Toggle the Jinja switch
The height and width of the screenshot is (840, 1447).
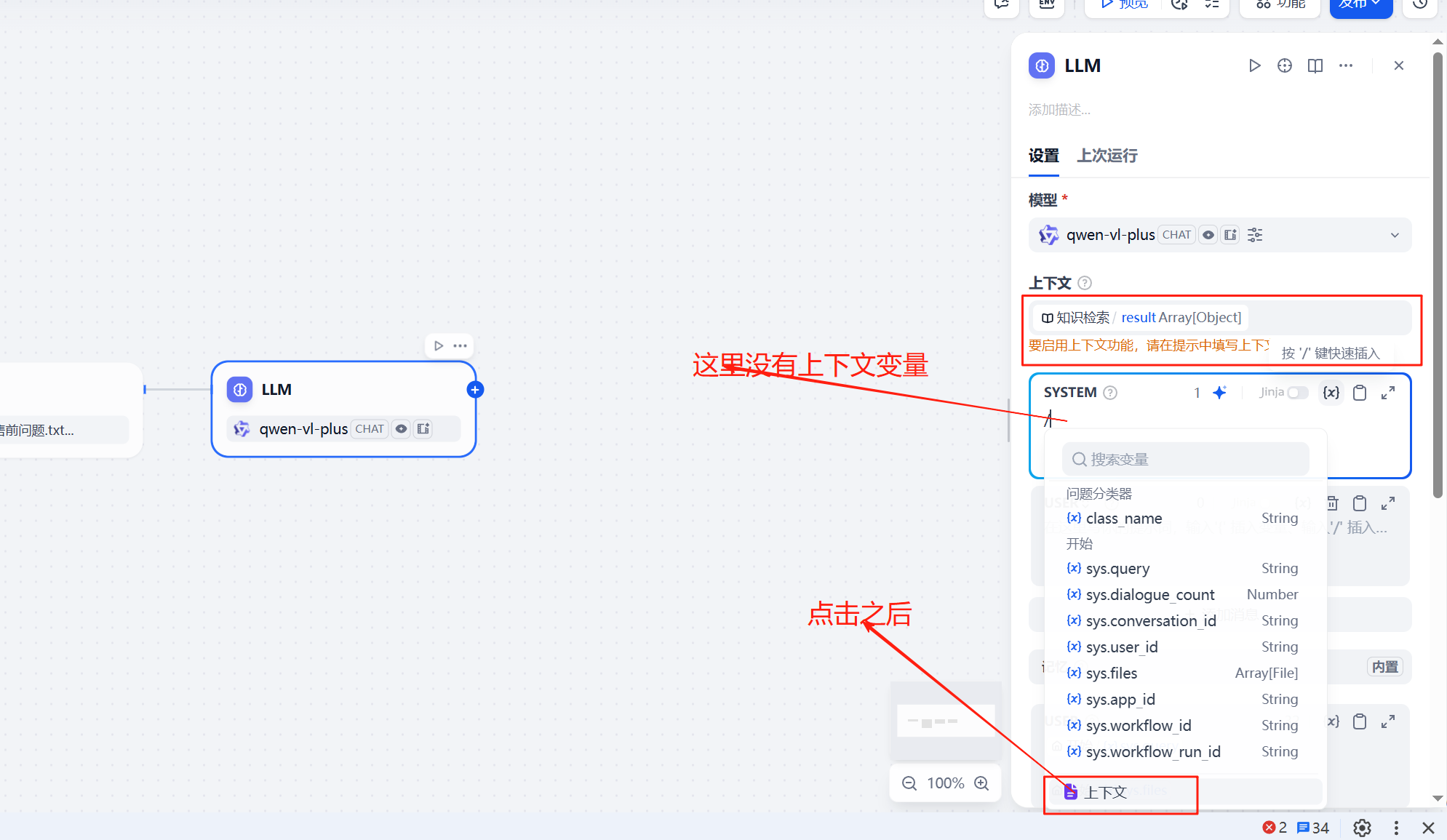1297,393
